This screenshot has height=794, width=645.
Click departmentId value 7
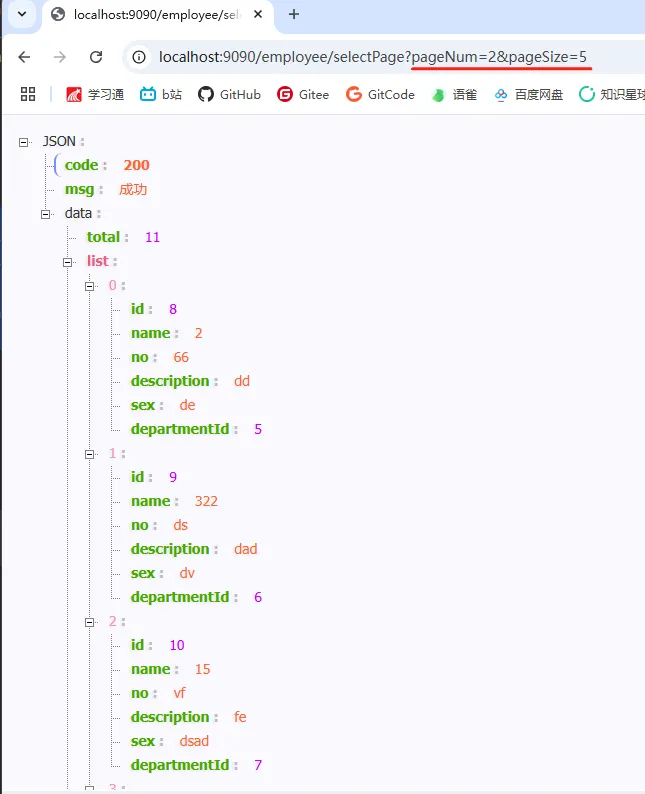[x=258, y=765]
